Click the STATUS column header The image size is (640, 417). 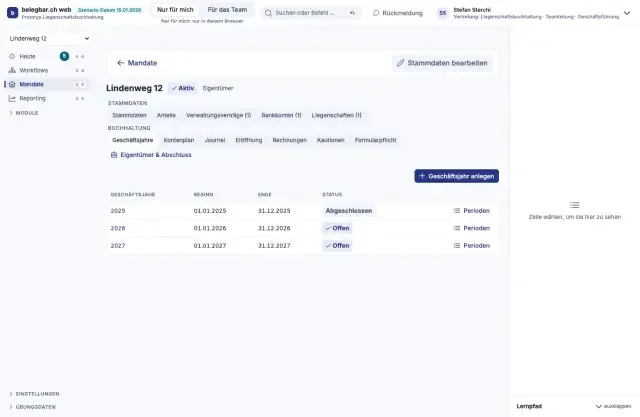pos(332,195)
